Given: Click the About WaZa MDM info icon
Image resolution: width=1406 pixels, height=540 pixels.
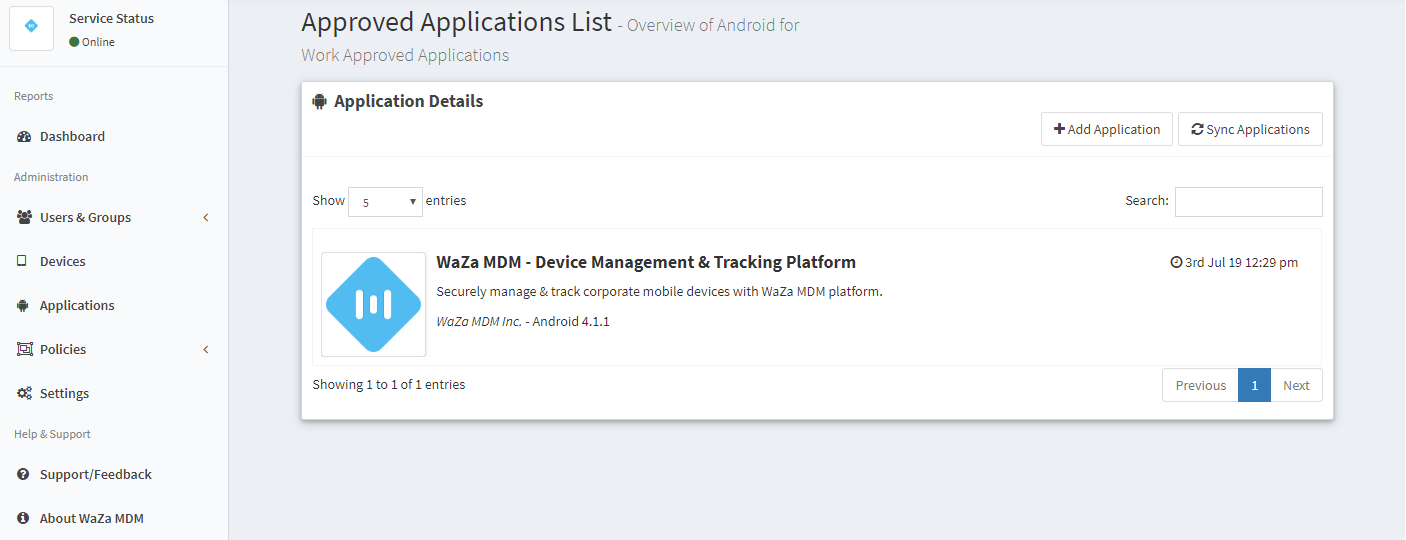Looking at the screenshot, I should (x=23, y=518).
